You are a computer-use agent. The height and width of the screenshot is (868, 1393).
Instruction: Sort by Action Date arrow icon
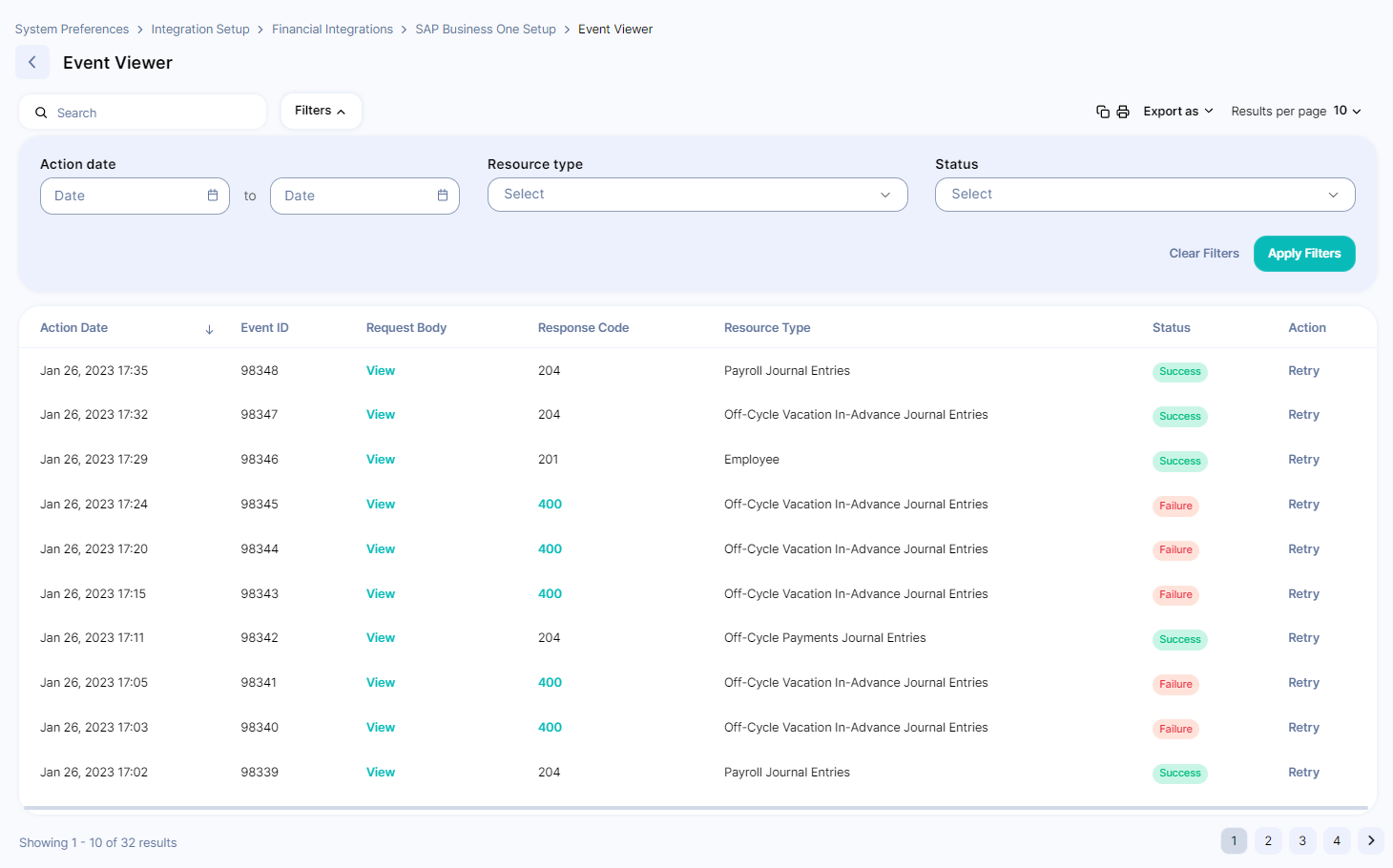(x=209, y=329)
